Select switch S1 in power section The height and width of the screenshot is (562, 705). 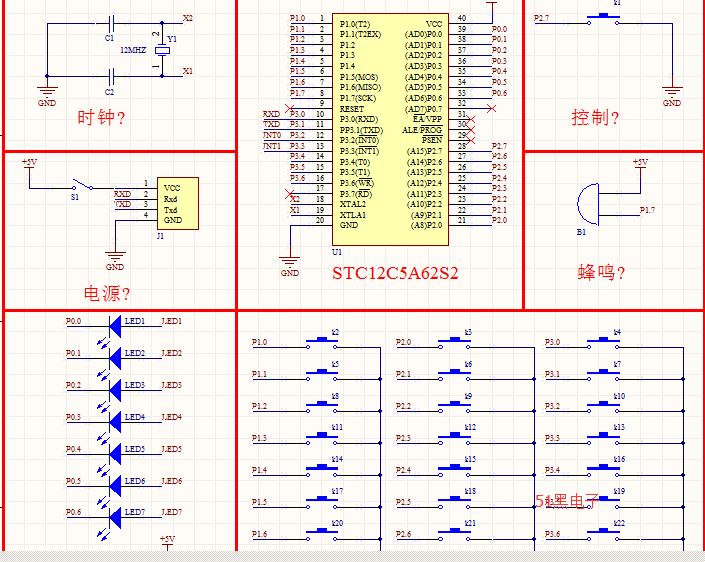tap(83, 185)
